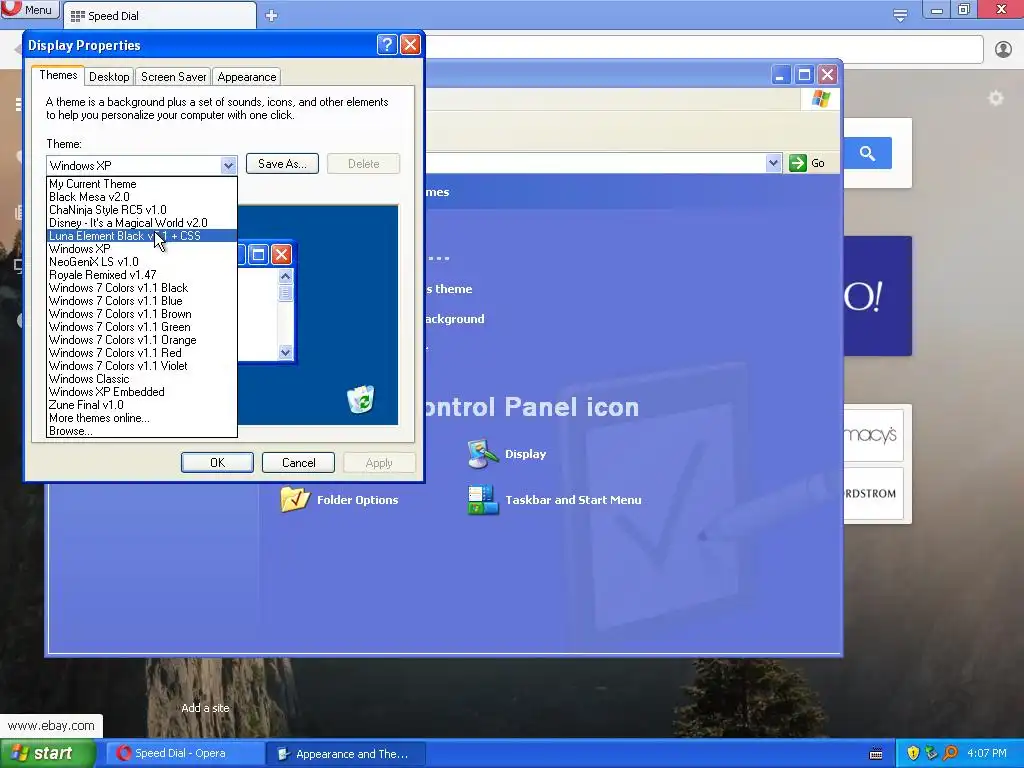Choose Windows Classic theme

[x=142, y=379]
